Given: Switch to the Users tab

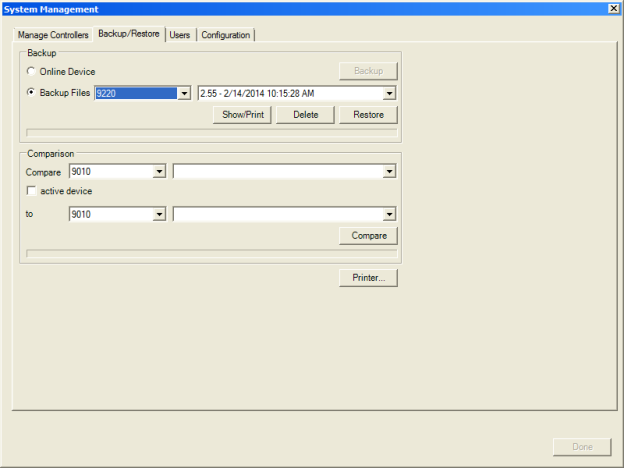Looking at the screenshot, I should pos(179,35).
